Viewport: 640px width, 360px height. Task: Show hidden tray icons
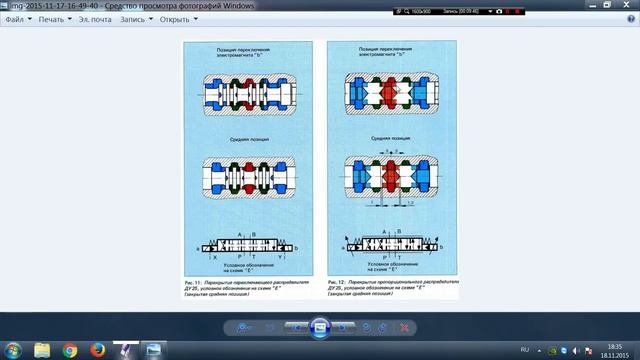(539, 351)
